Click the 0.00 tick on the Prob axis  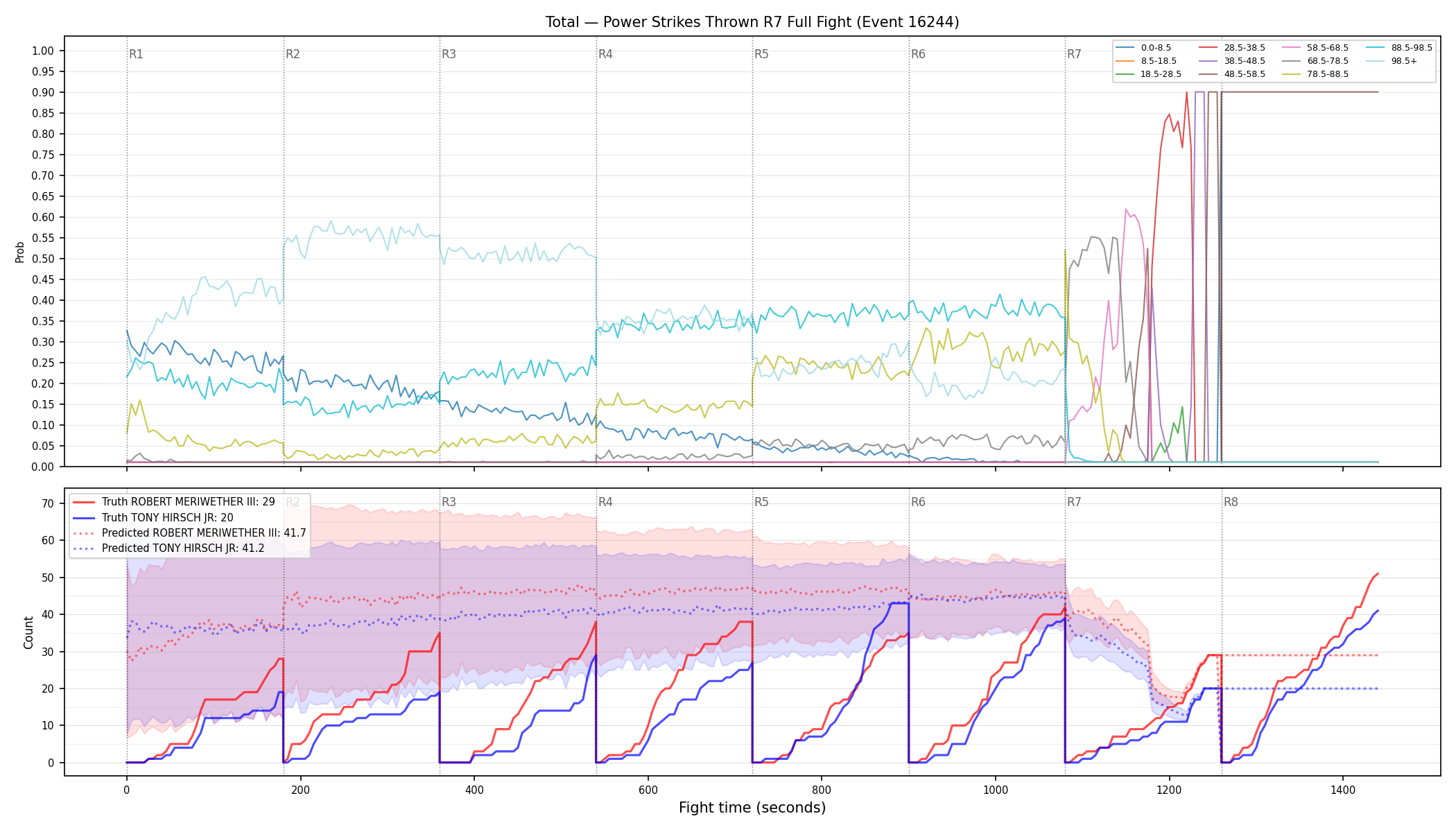point(43,467)
